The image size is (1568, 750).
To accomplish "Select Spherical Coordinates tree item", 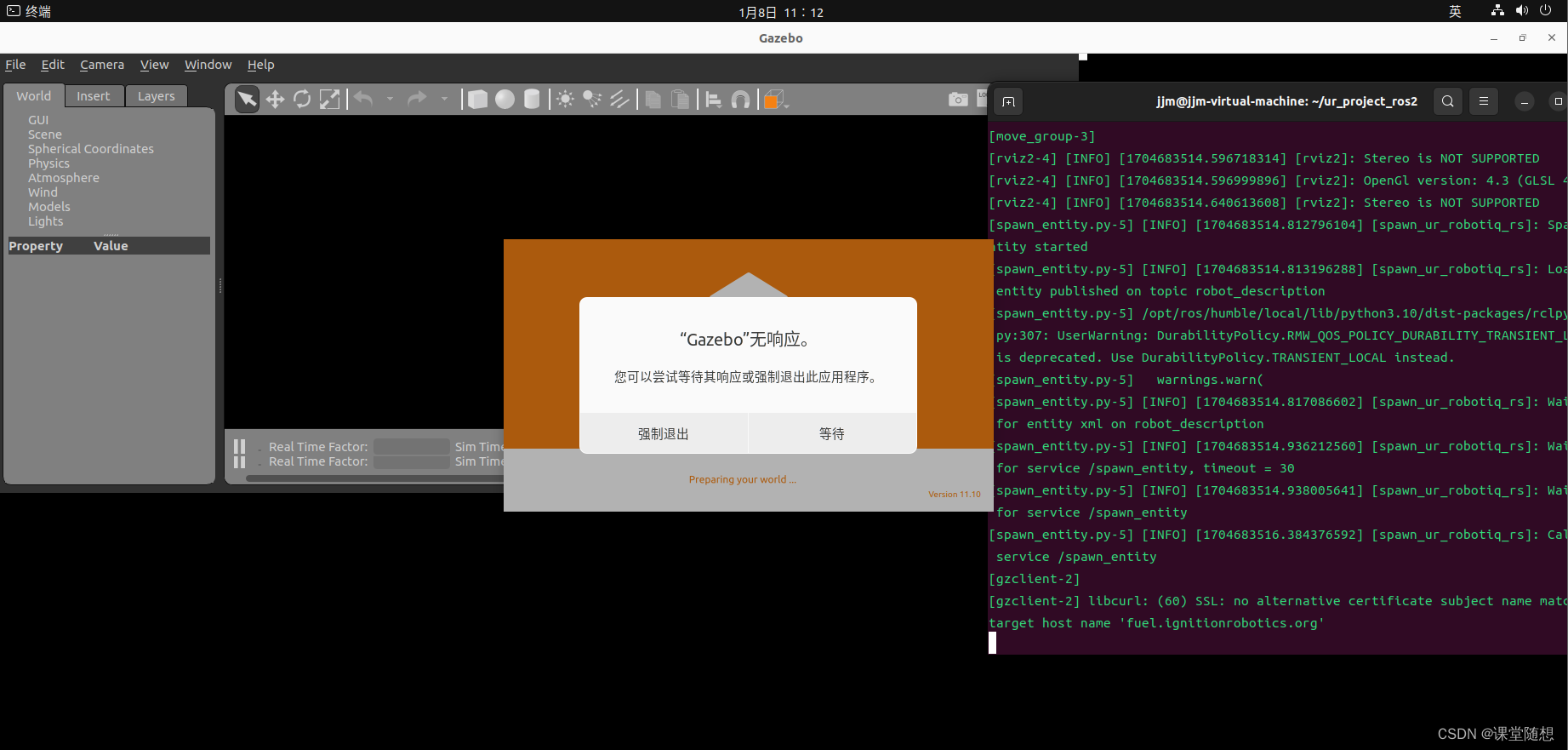I will pyautogui.click(x=91, y=149).
